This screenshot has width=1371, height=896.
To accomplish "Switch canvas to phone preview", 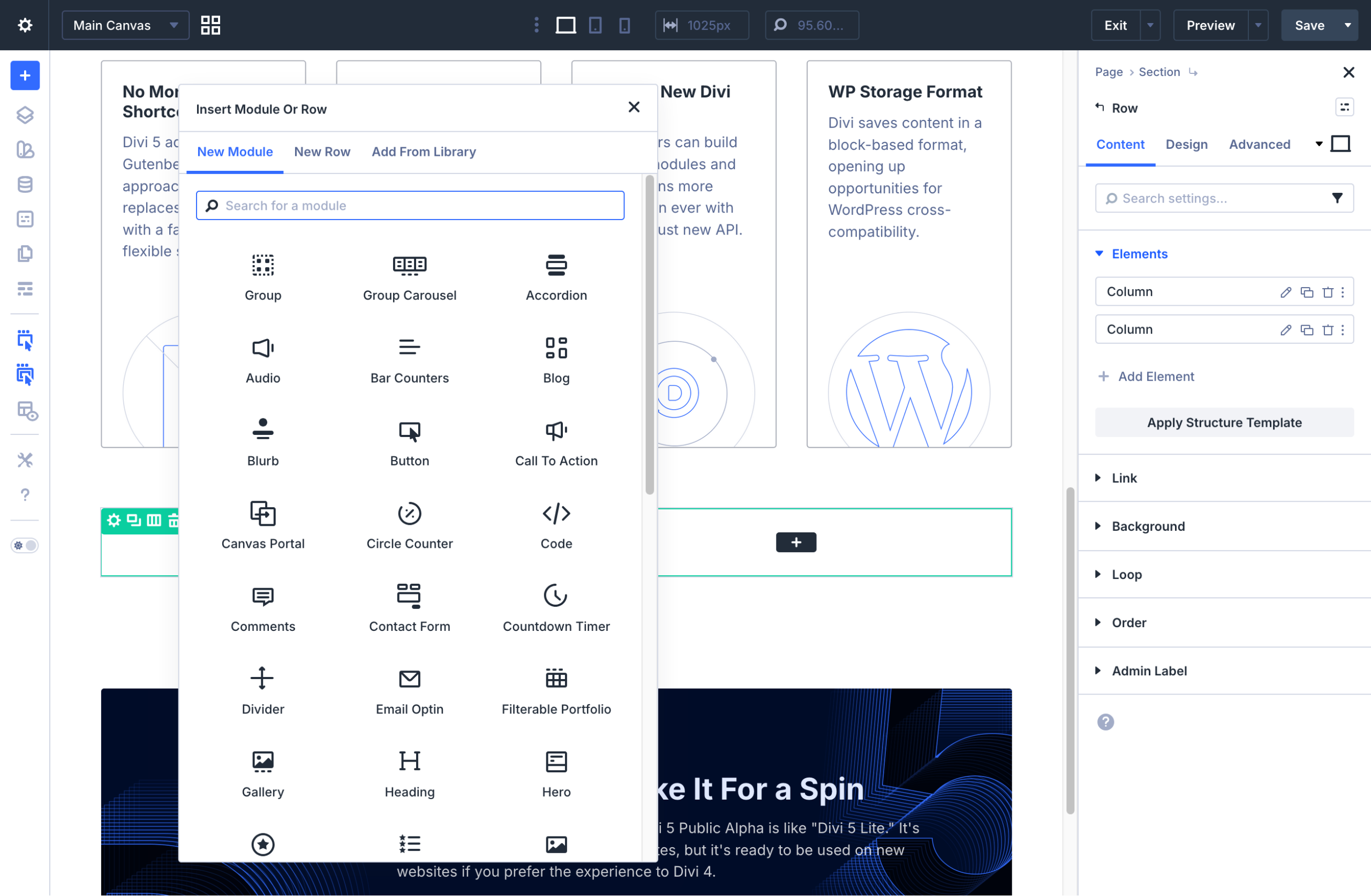I will pyautogui.click(x=624, y=25).
